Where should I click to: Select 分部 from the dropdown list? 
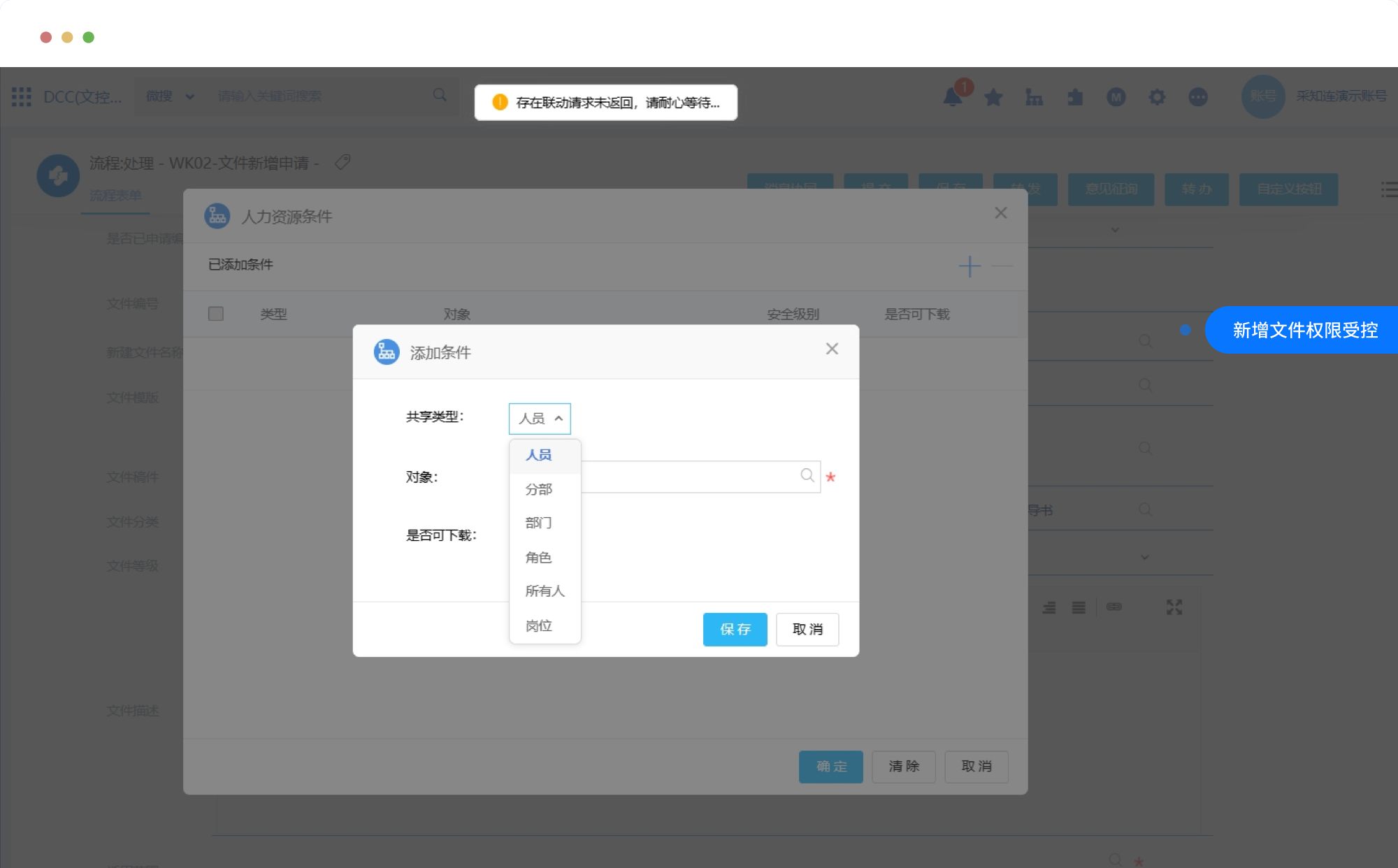pyautogui.click(x=539, y=489)
